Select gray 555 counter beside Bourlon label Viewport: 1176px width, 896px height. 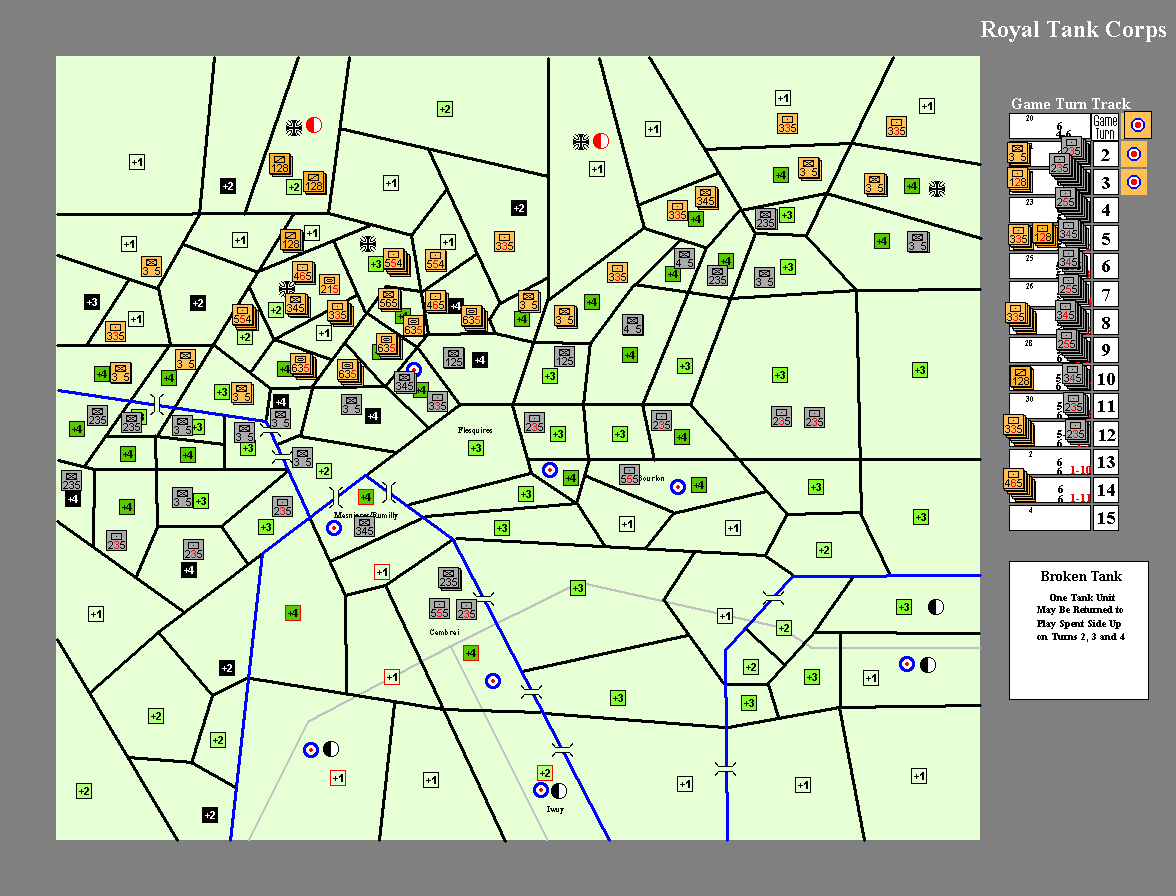point(629,475)
